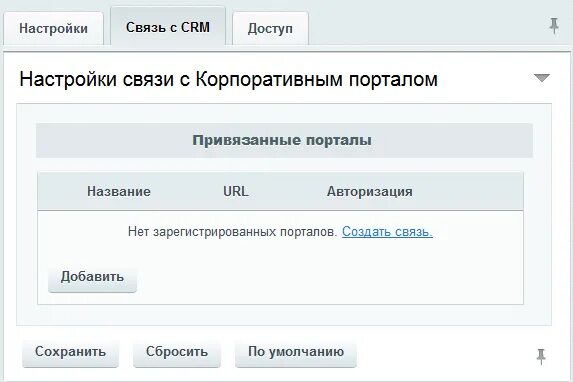Click the Сбросить button

point(177,352)
